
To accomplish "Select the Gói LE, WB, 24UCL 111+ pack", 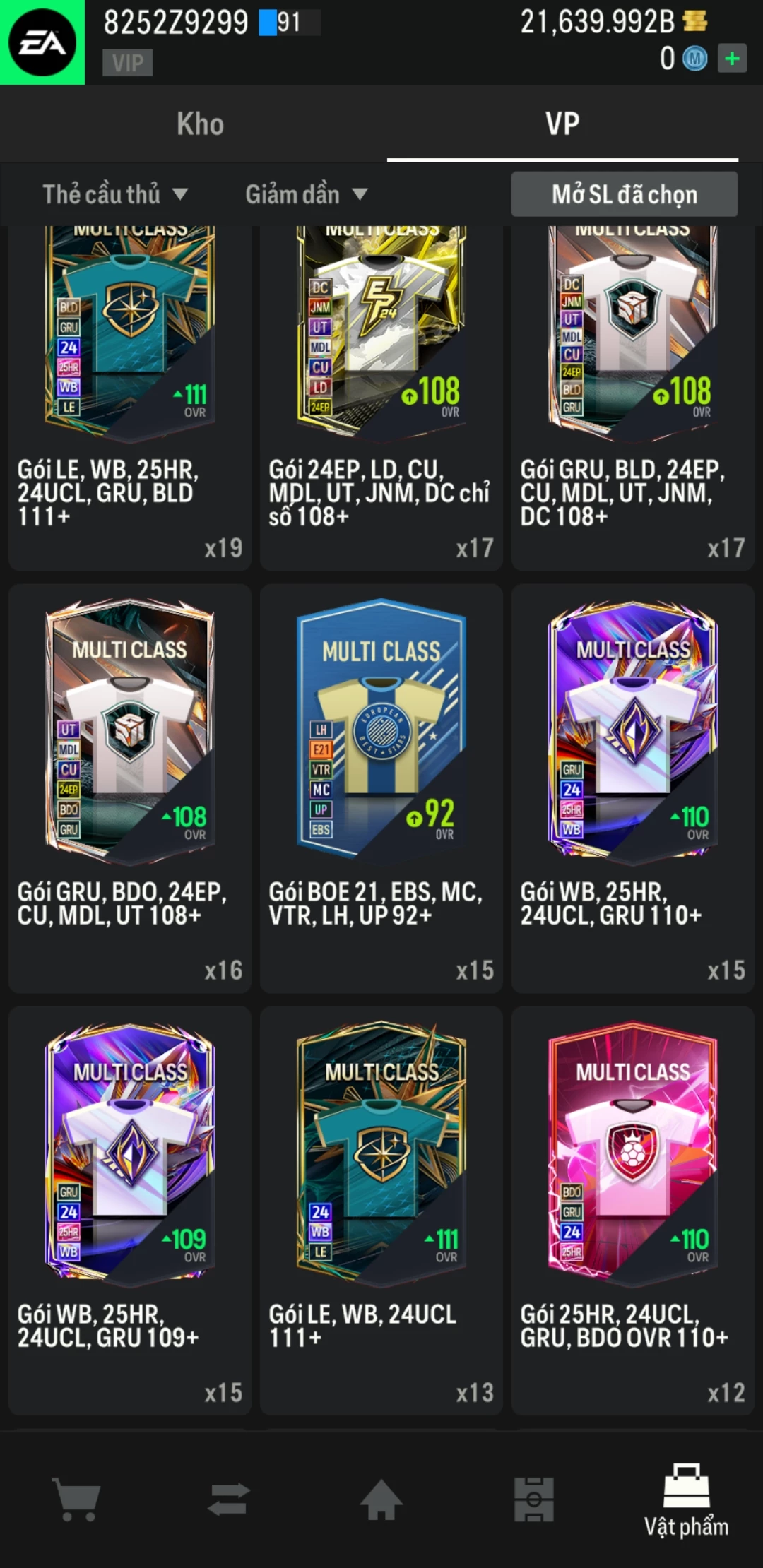I will [381, 1211].
